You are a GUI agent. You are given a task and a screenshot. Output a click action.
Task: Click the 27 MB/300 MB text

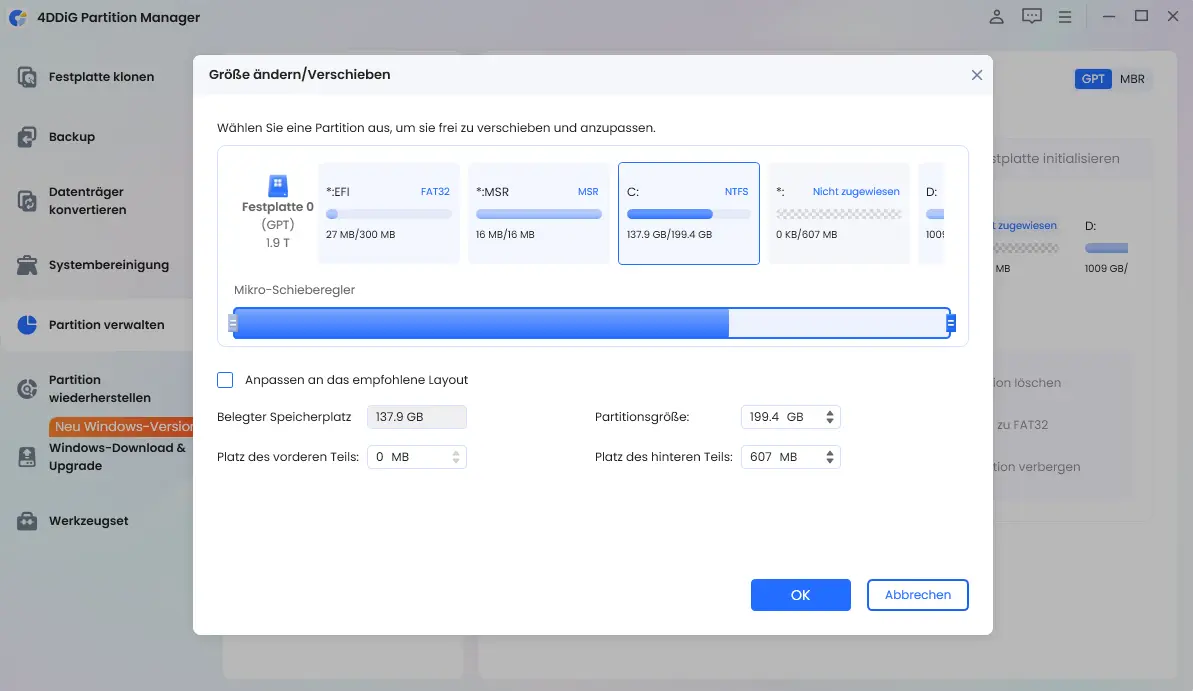point(361,234)
